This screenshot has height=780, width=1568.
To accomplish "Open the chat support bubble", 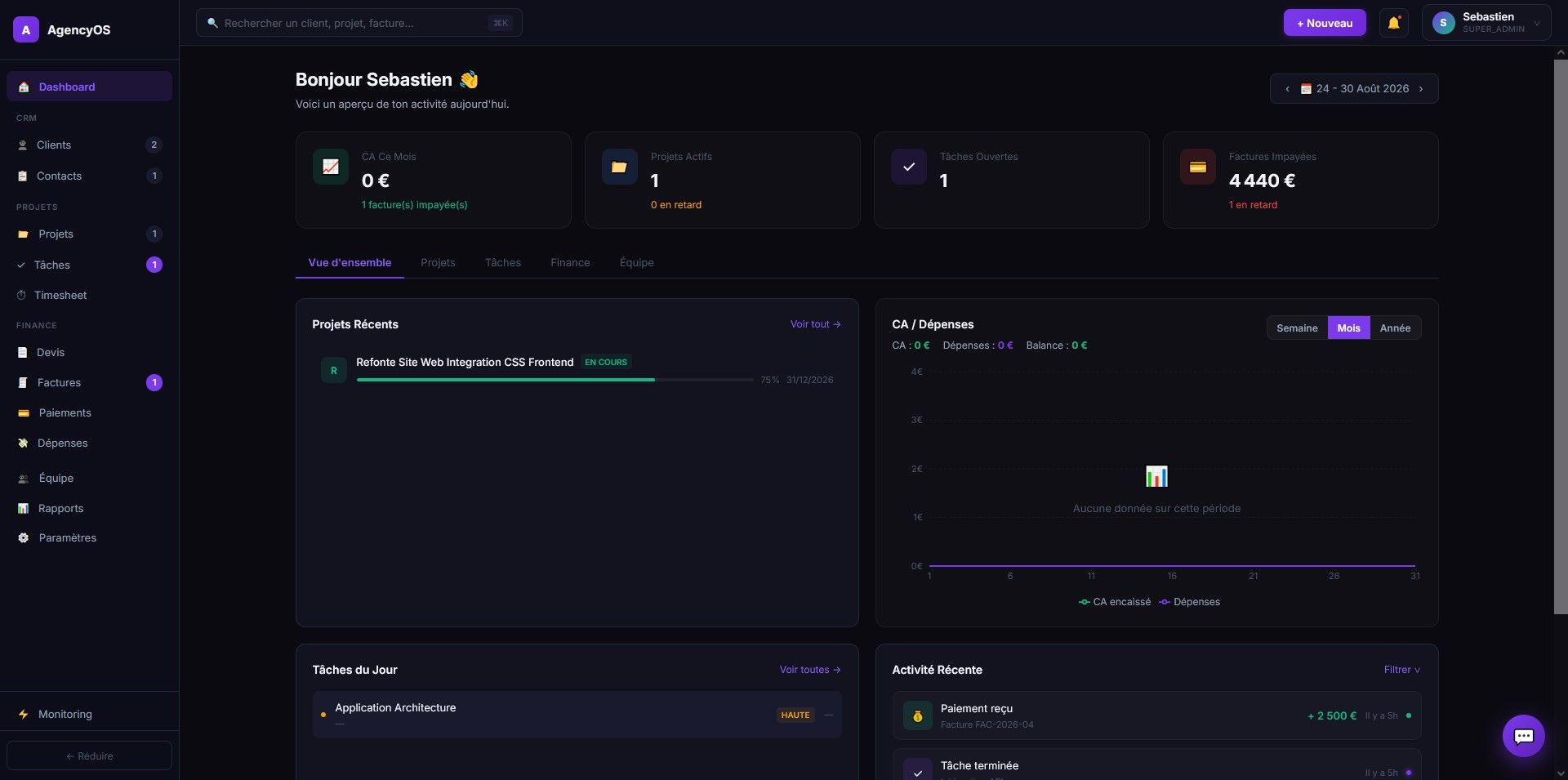I will (1523, 736).
